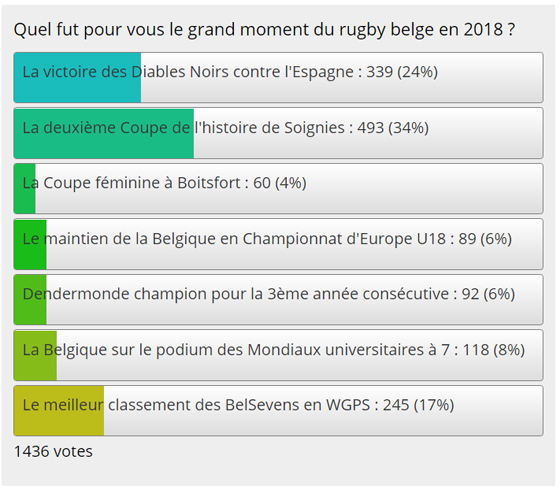
Task: Select the Mondiaux universitaires à 7 result bar
Action: (279, 355)
